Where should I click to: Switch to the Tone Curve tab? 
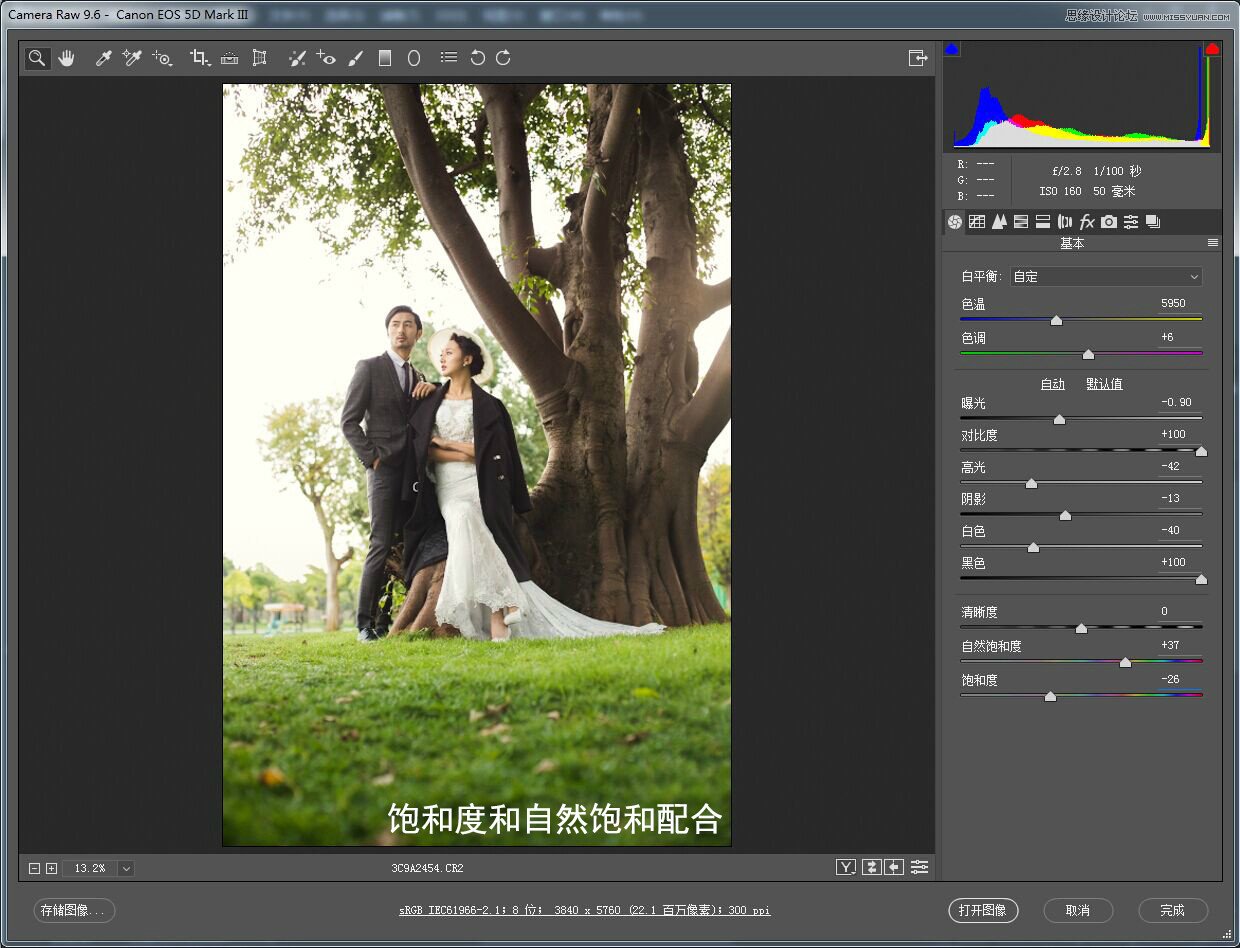tap(977, 222)
